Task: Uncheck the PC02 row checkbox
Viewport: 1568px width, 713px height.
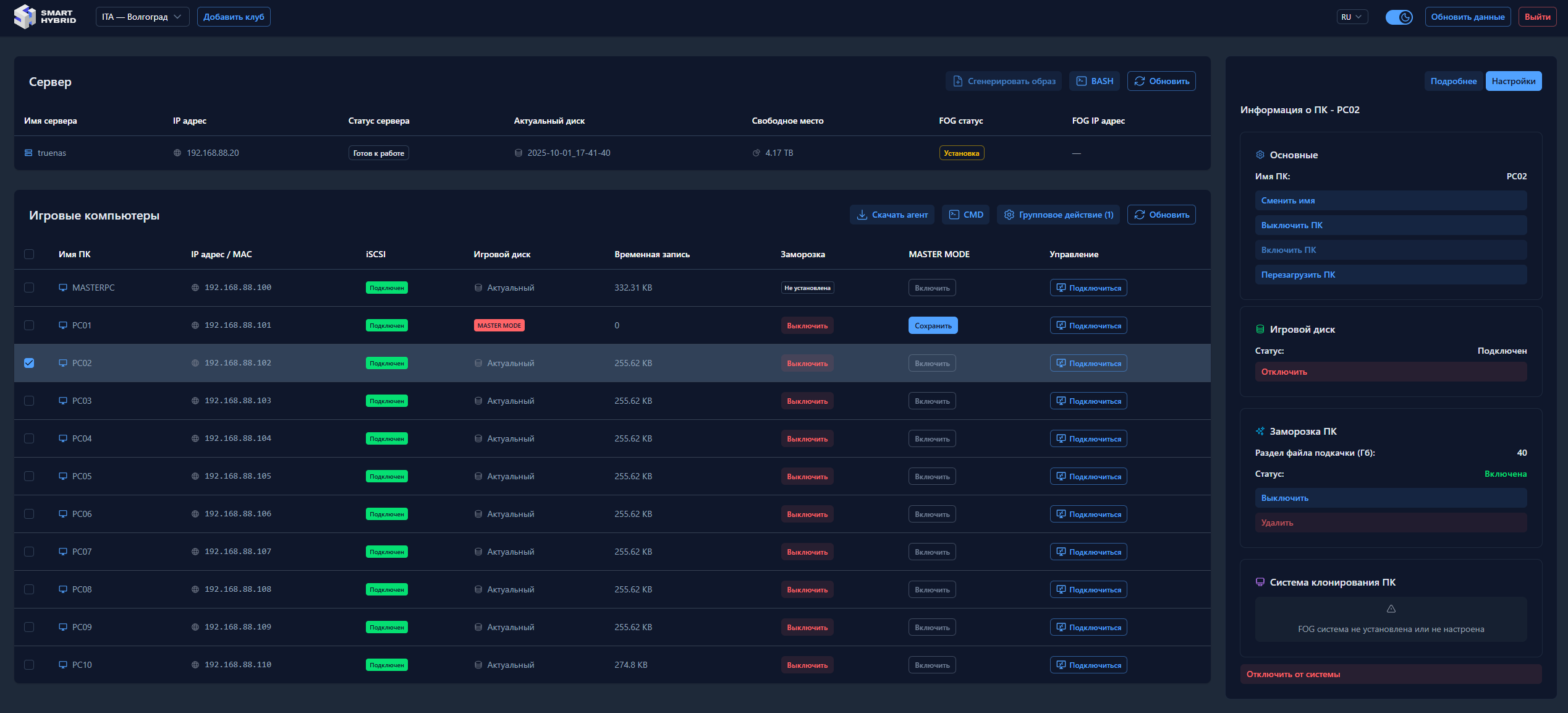Action: pos(29,363)
